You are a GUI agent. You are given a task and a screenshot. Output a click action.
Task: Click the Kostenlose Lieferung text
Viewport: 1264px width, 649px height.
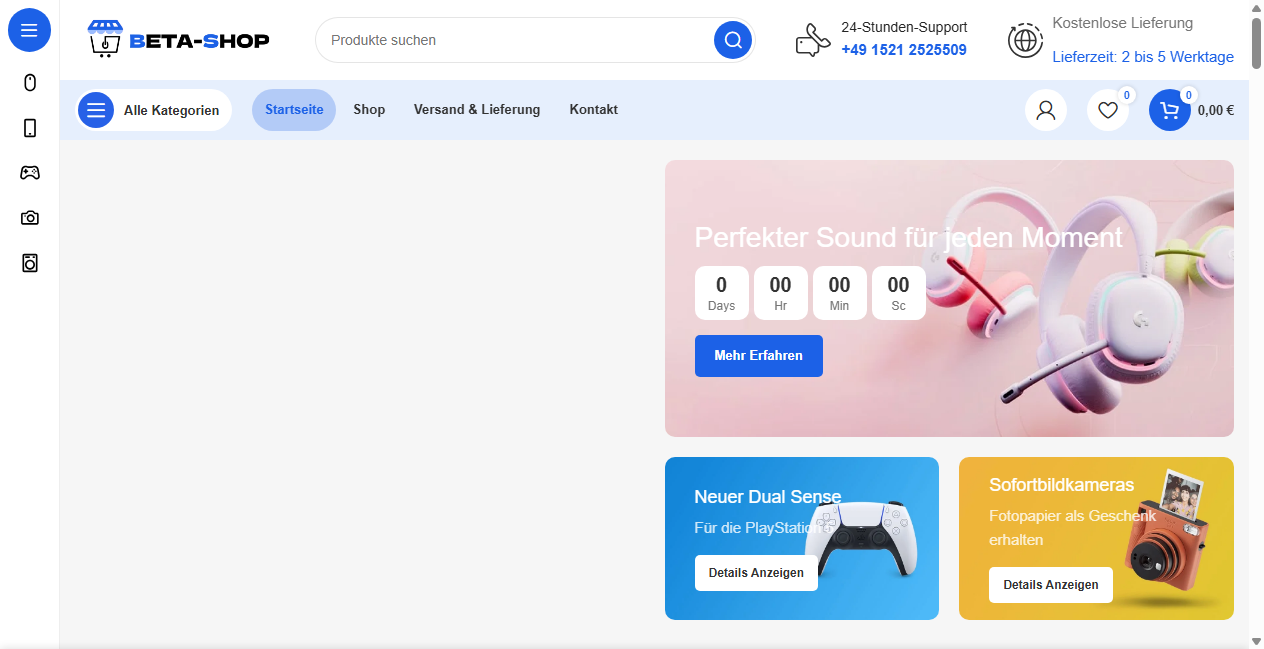tap(1123, 23)
